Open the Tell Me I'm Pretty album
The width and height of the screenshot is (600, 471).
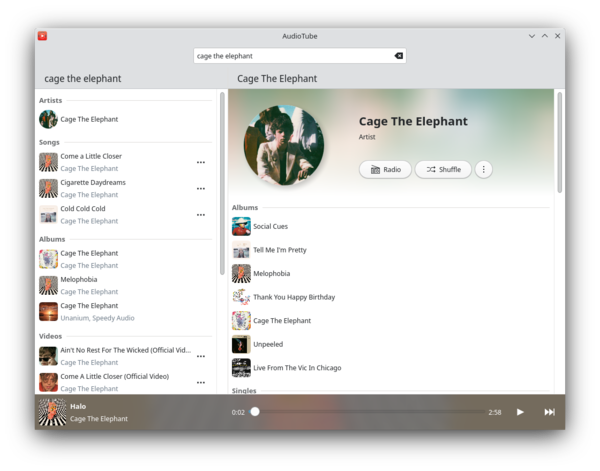coord(390,250)
